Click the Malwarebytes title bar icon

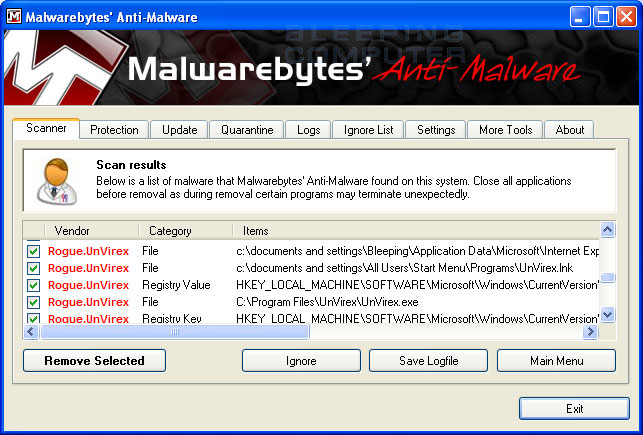click(14, 17)
